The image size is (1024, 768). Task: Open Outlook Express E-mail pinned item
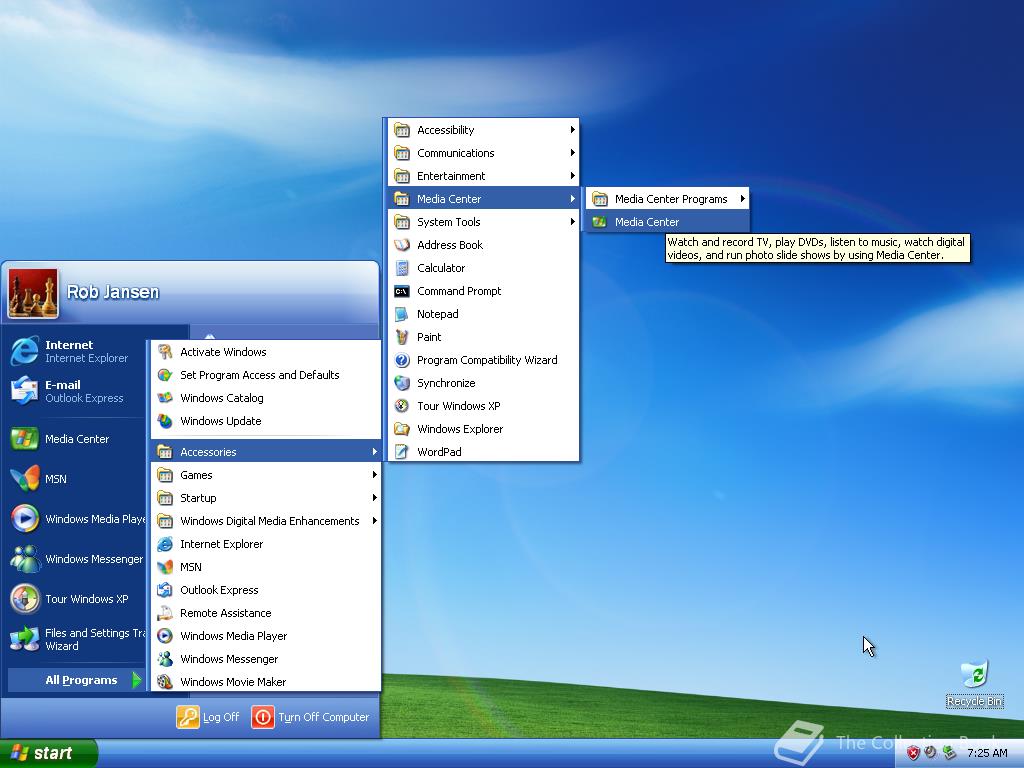[x=77, y=391]
